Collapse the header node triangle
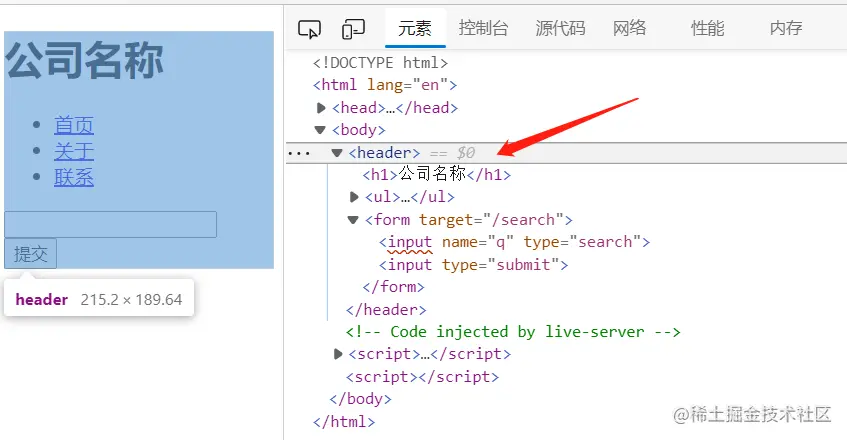The image size is (847, 440). pos(337,153)
